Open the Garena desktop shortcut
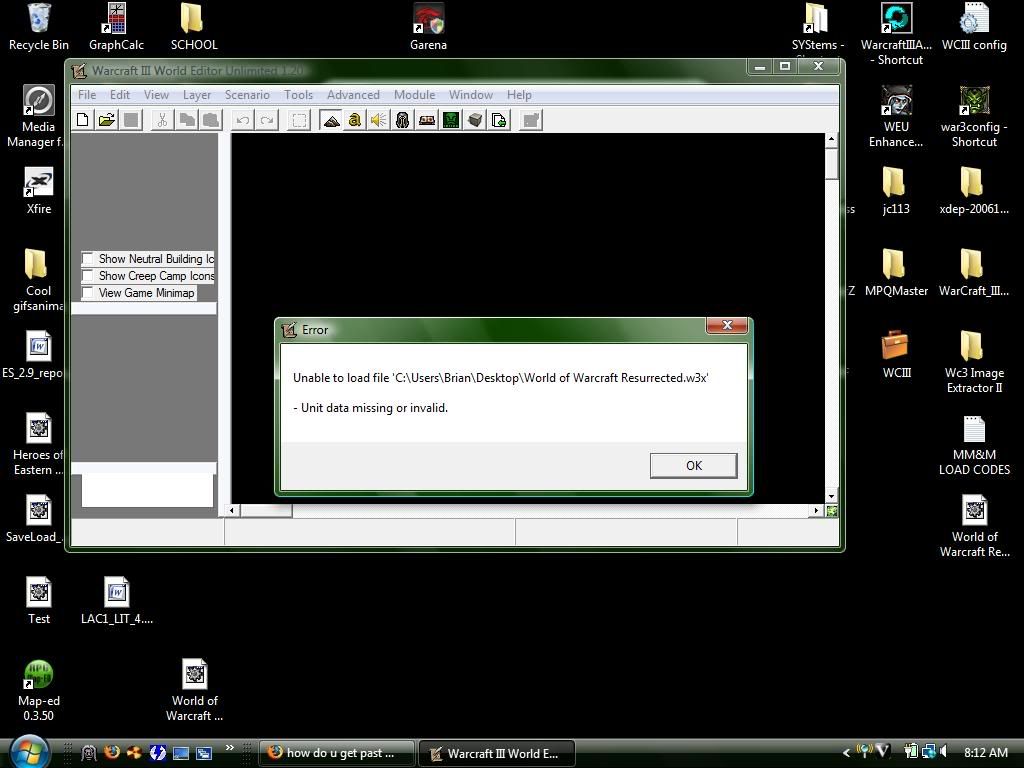This screenshot has width=1024, height=768. coord(428,27)
